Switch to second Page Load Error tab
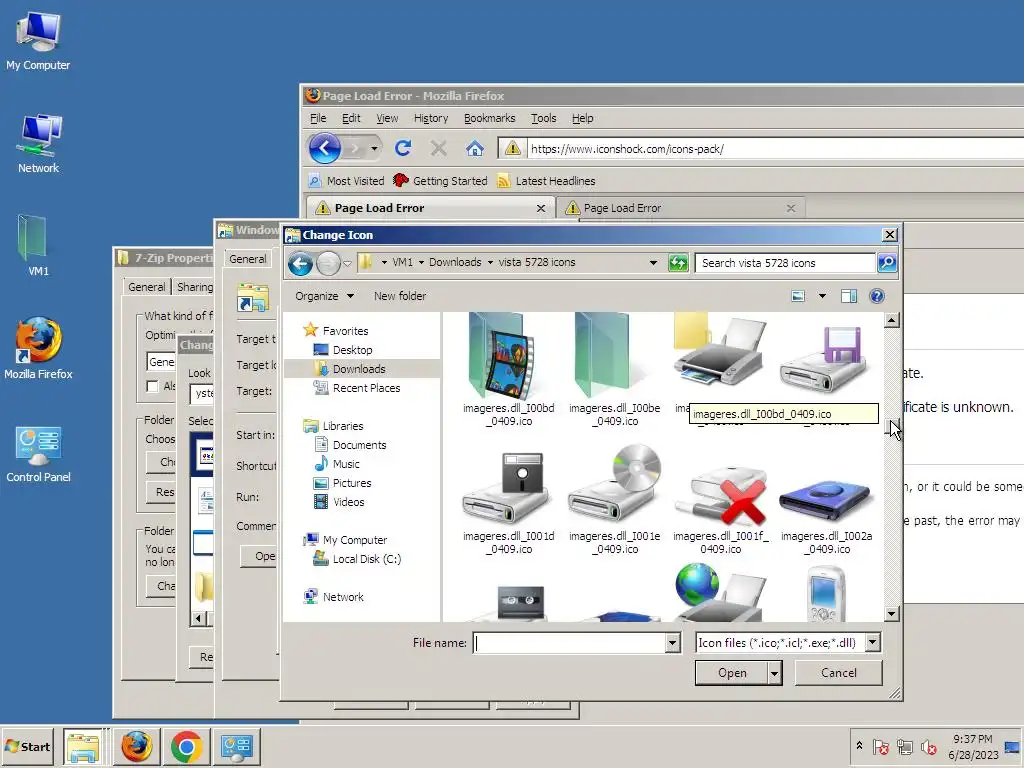 (x=679, y=208)
